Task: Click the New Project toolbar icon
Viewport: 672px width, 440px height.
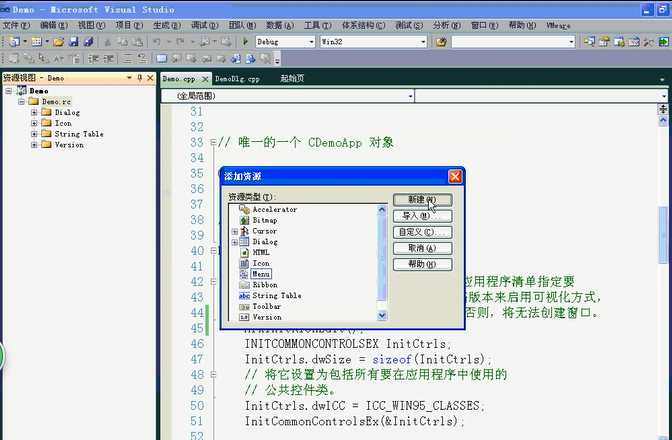Action: (x=14, y=42)
